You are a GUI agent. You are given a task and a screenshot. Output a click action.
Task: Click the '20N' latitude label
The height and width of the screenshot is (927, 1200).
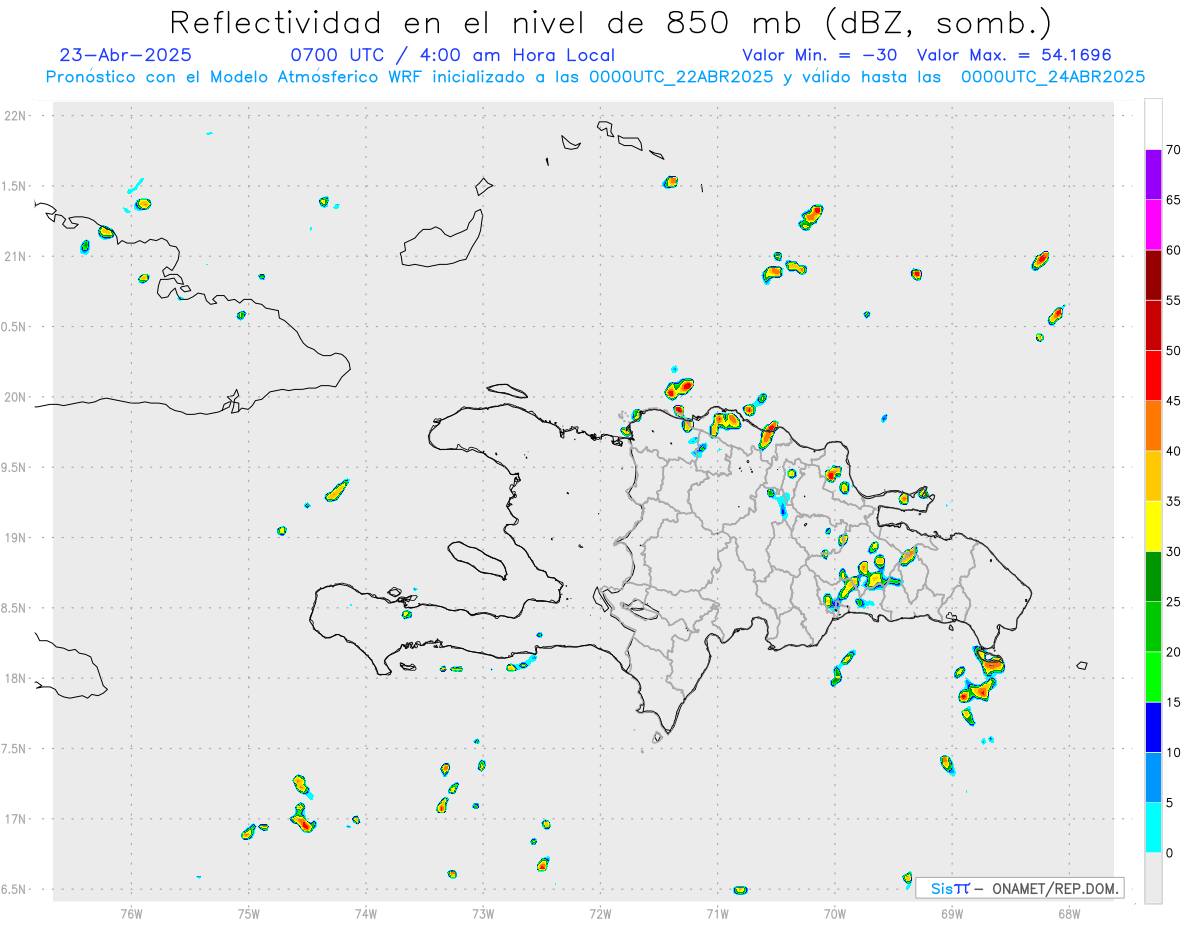[x=16, y=397]
